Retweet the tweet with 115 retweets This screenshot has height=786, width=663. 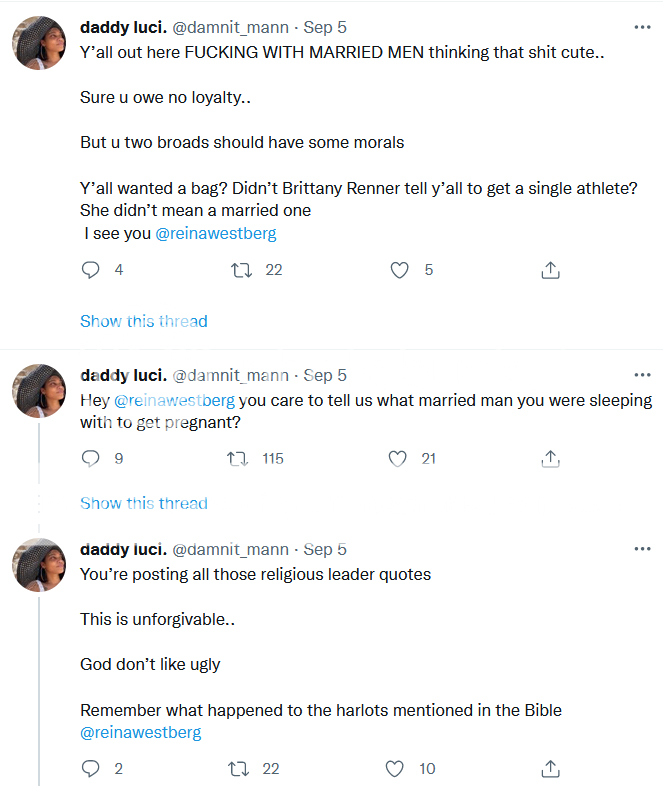[x=238, y=458]
